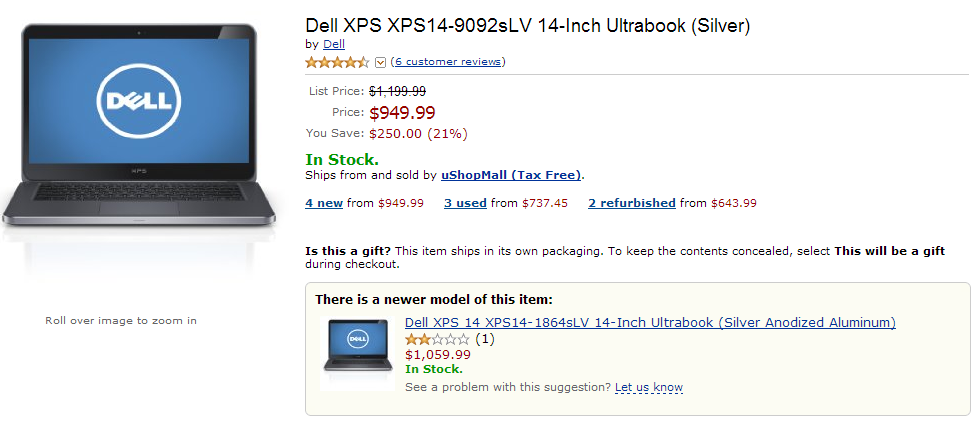Open the uShopMall (Tax Free) seller link
The image size is (978, 422).
click(x=510, y=175)
